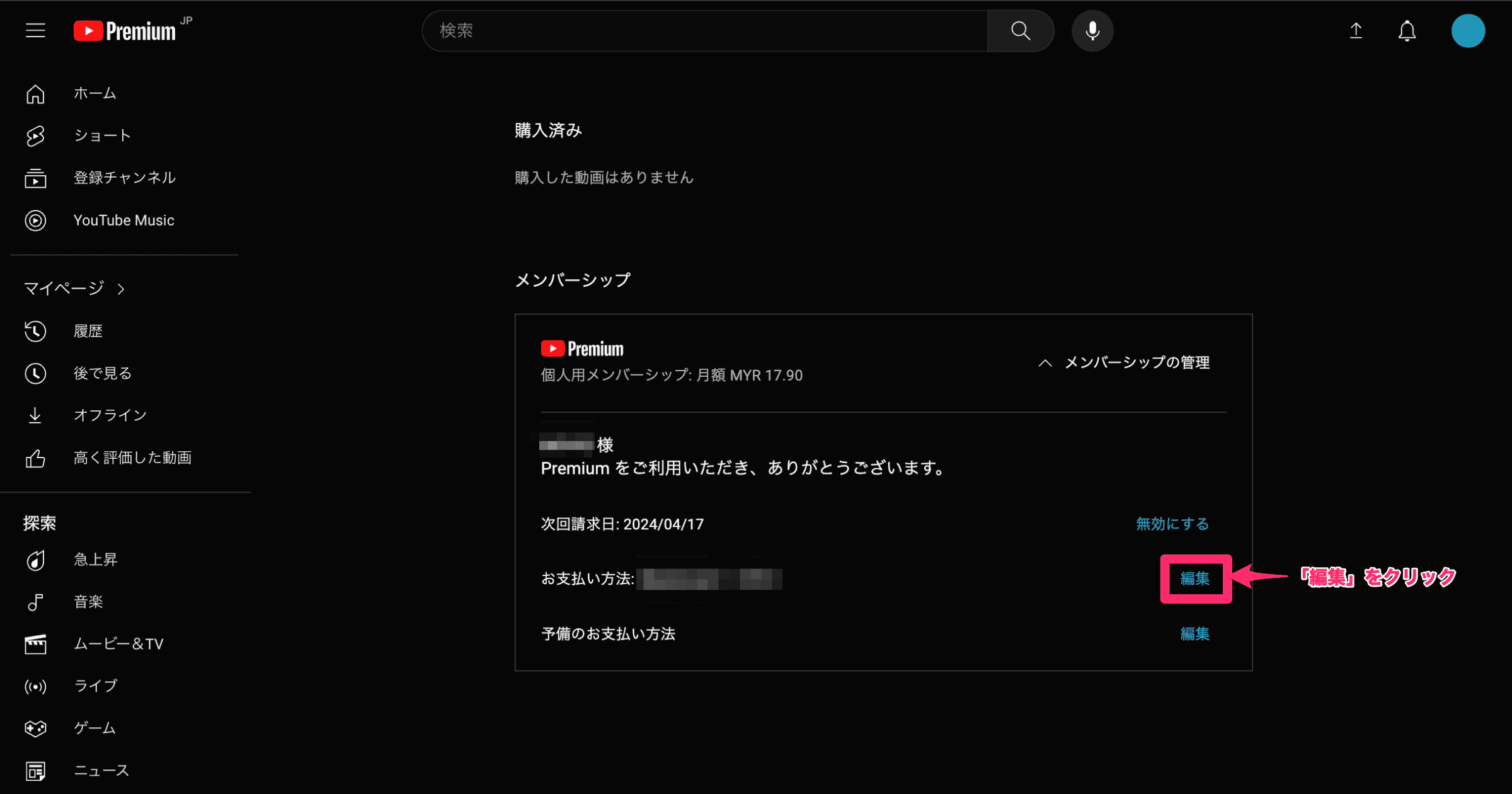The height and width of the screenshot is (794, 1512).
Task: Open 履歴 in sidebar
Action: coord(88,331)
